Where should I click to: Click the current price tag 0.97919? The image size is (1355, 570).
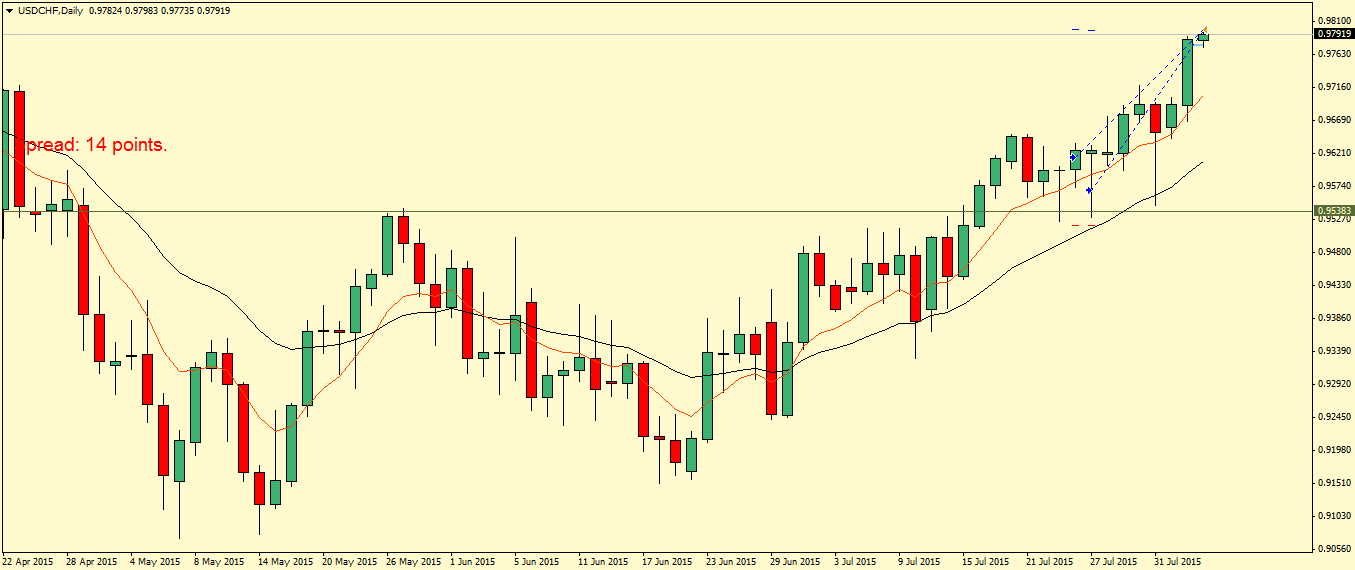pos(1334,34)
